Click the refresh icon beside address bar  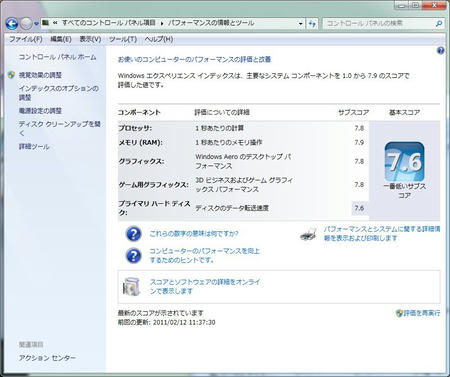point(312,23)
